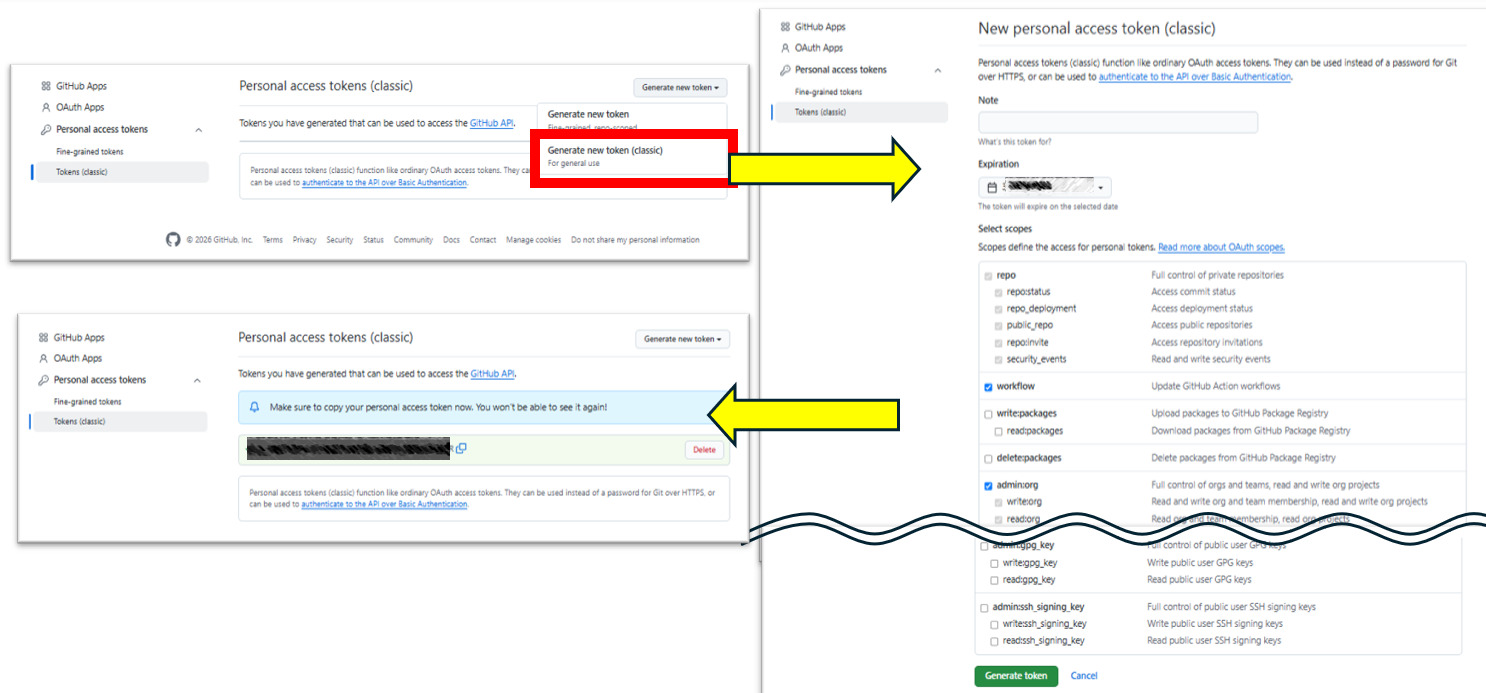
Task: Toggle the repo_deployment checkbox
Action: pyautogui.click(x=998, y=309)
